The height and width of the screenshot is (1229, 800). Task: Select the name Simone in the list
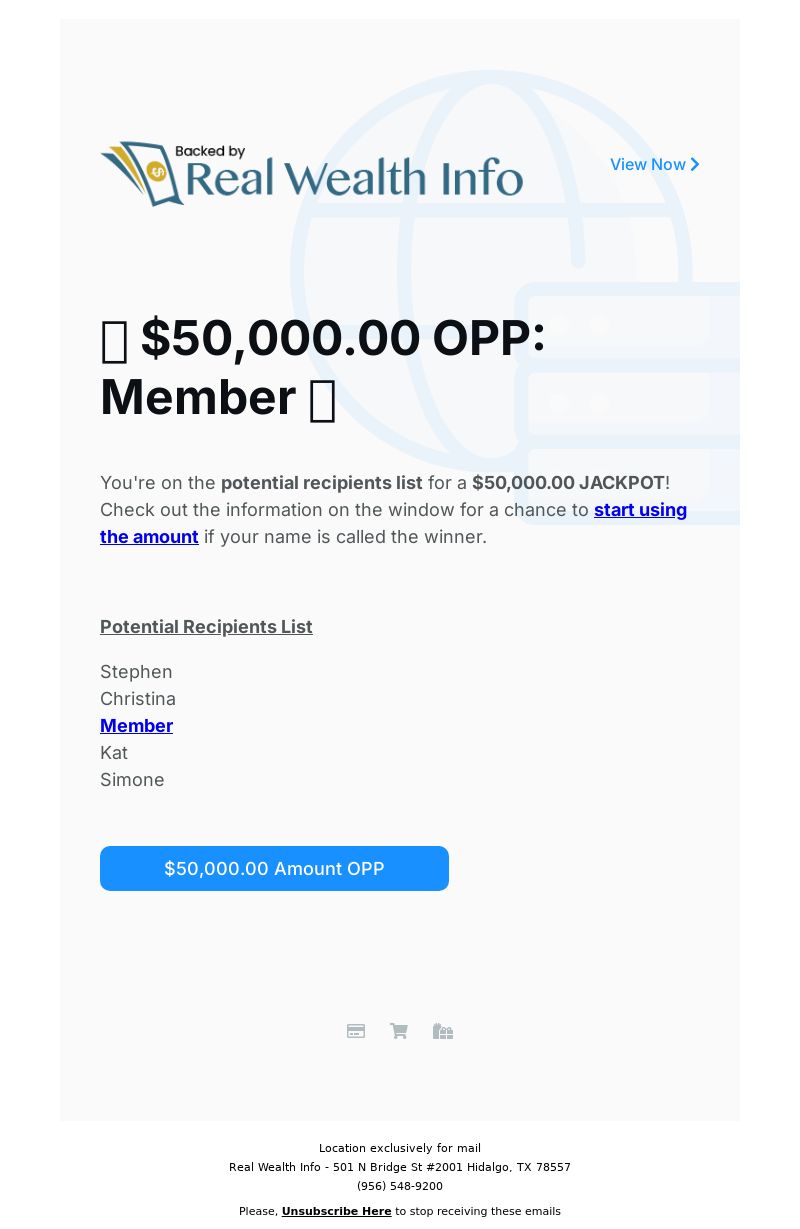pyautogui.click(x=132, y=779)
